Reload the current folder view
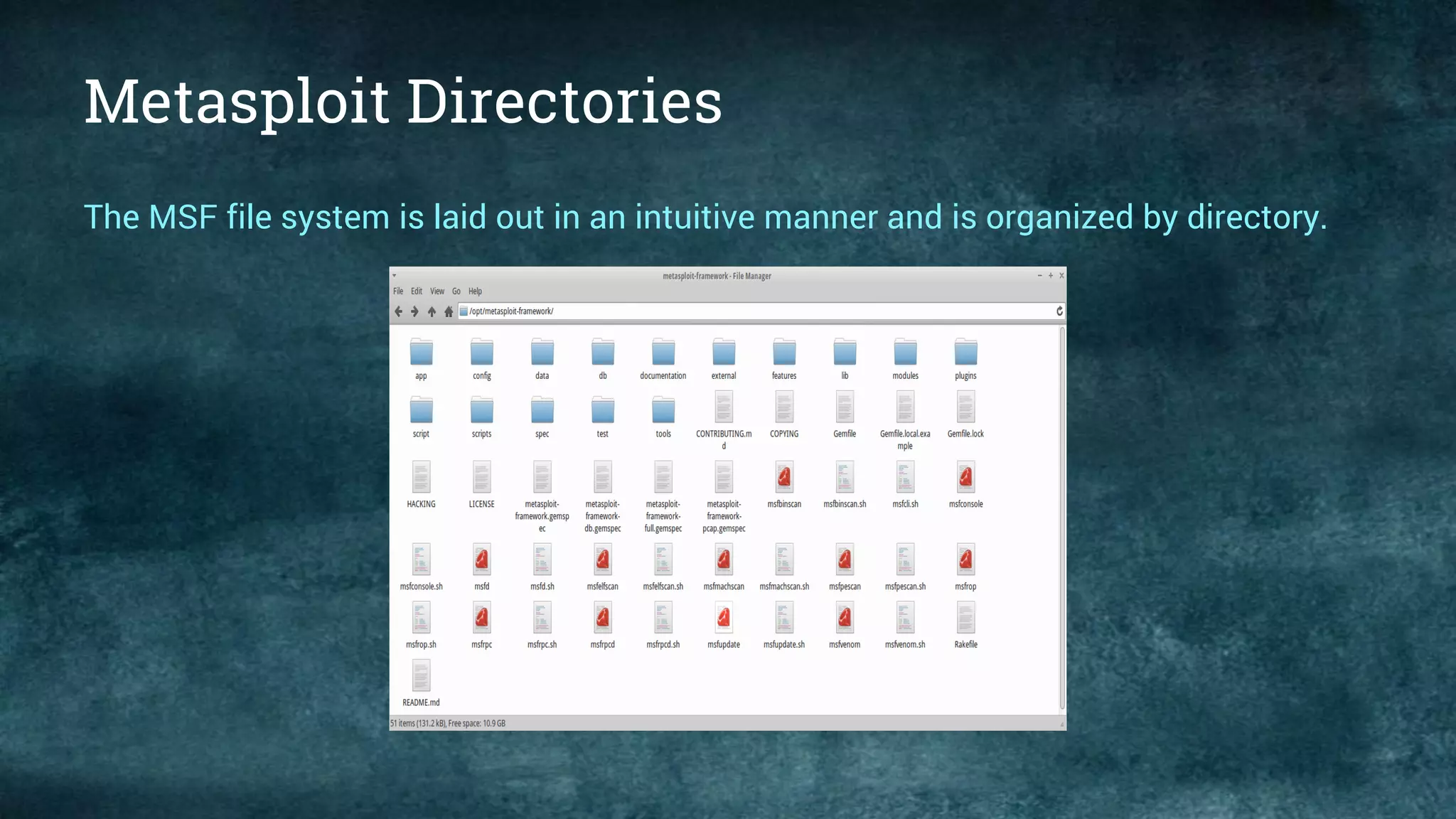The image size is (1456, 819). [1059, 311]
